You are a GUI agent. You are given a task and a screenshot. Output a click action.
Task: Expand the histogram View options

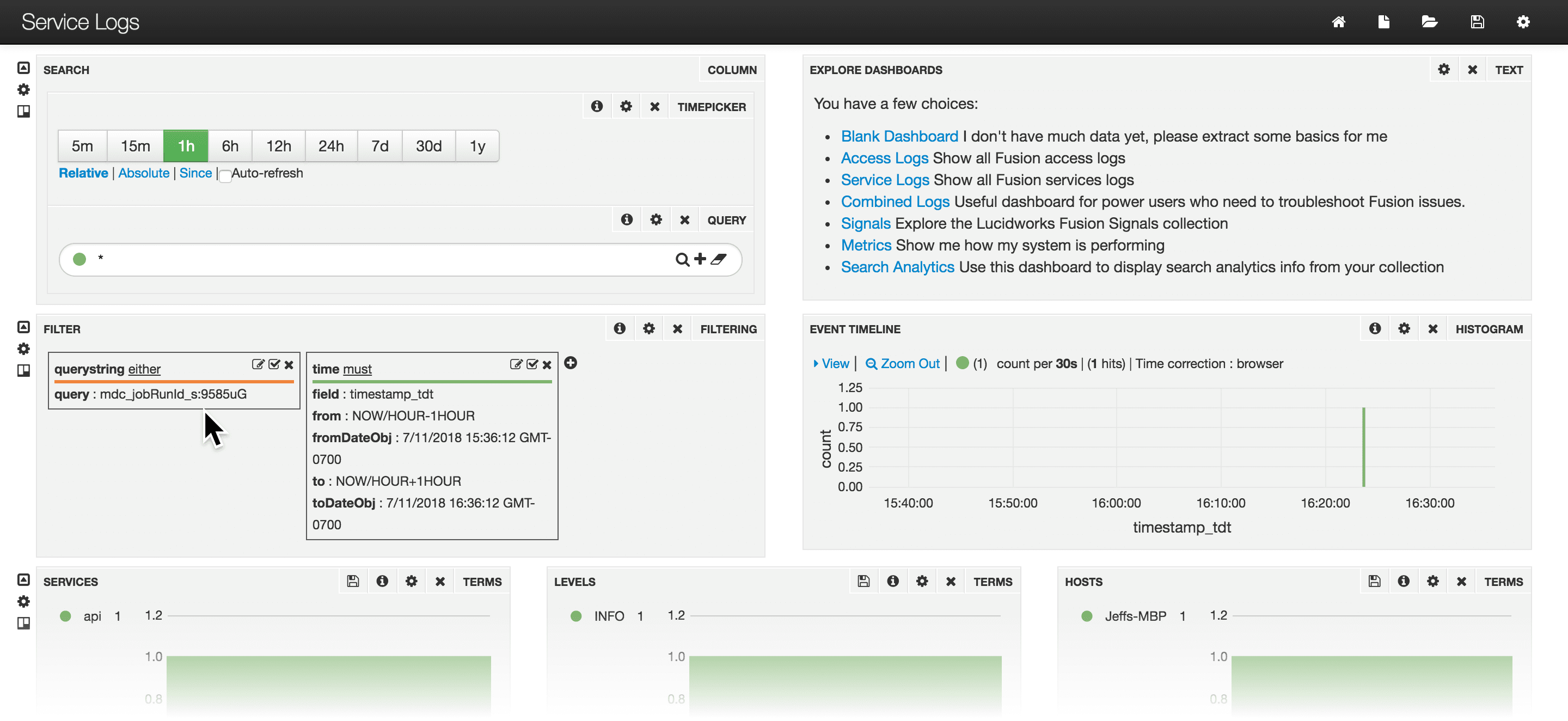pyautogui.click(x=831, y=364)
